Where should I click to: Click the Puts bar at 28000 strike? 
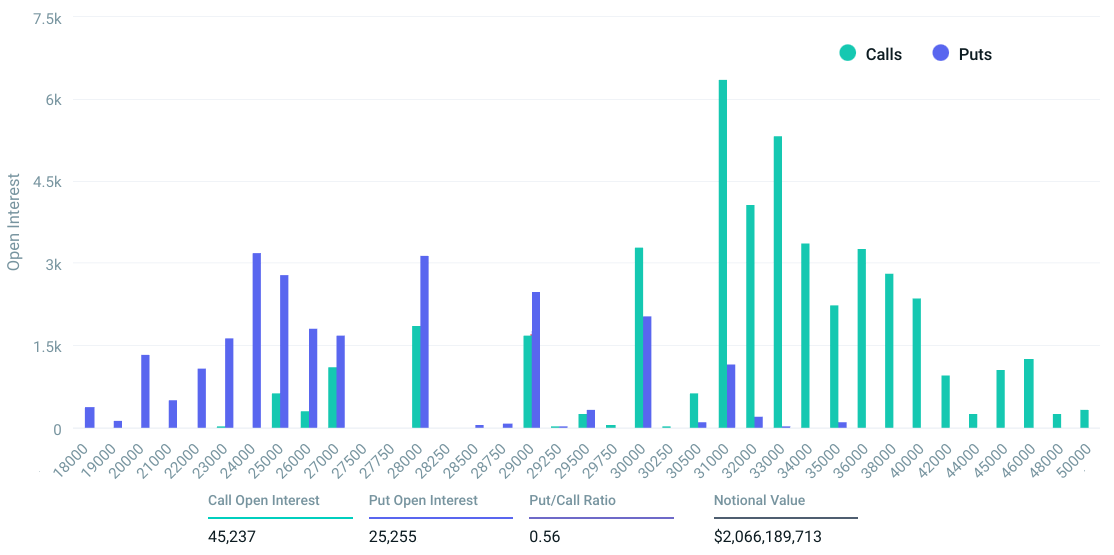coord(424,342)
